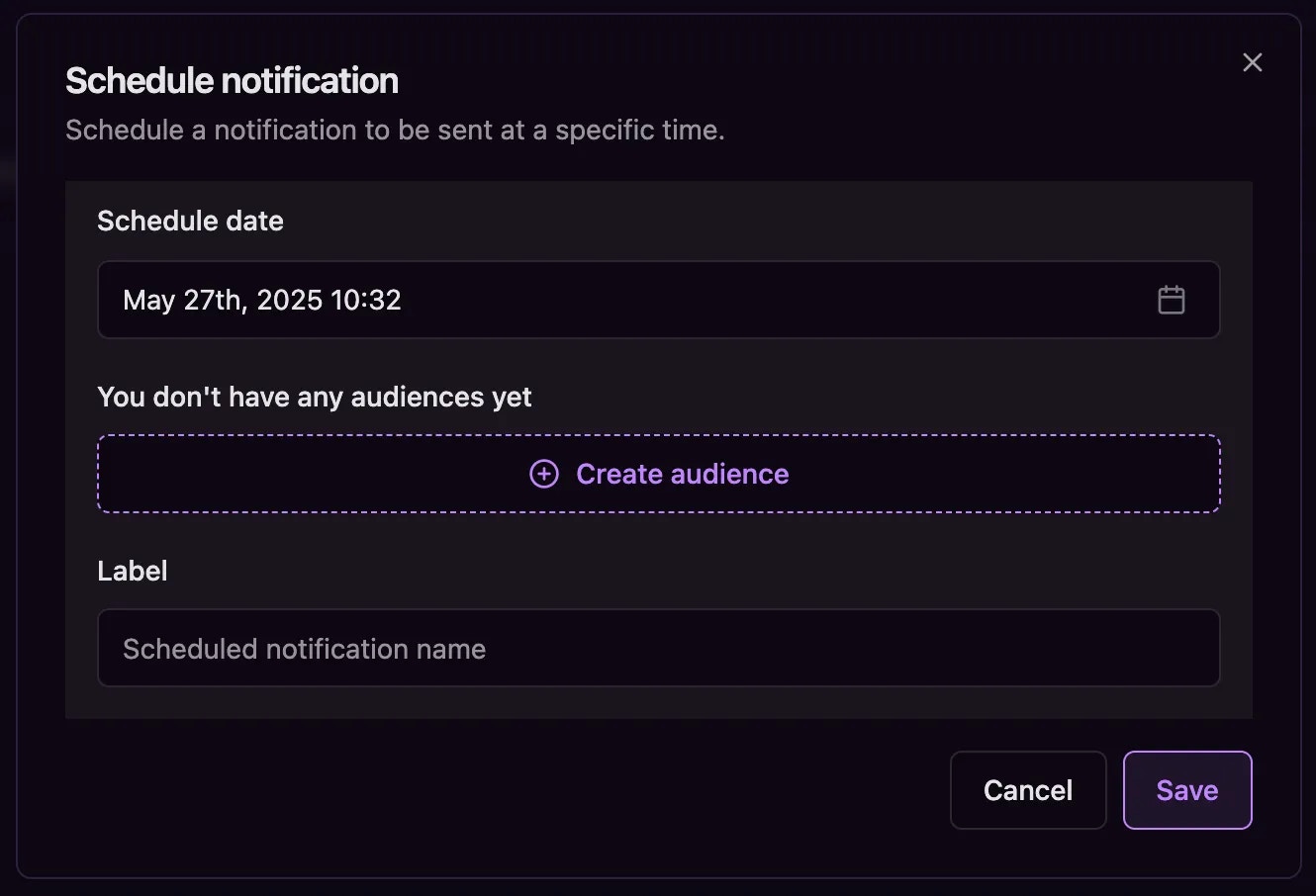Click the Schedule notification heading
The width and height of the screenshot is (1316, 896).
[232, 81]
